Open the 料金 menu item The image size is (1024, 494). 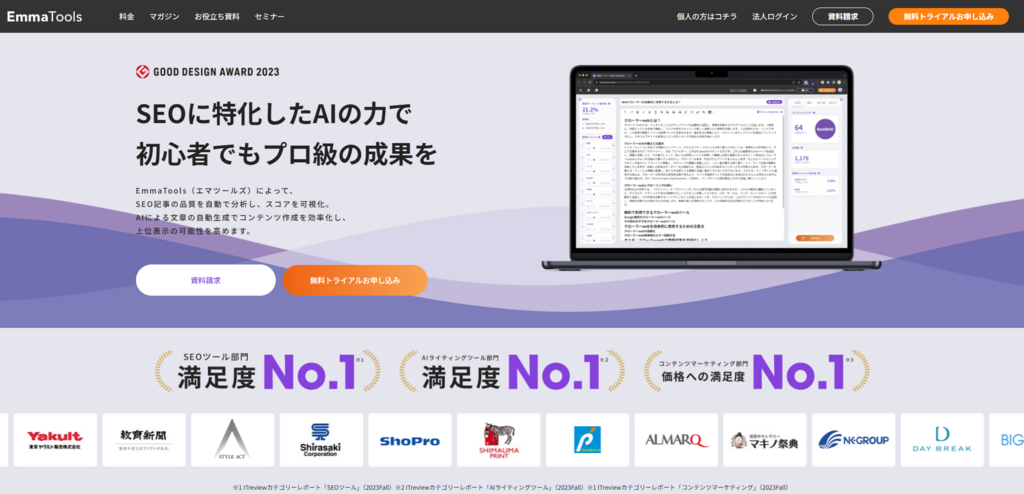127,16
